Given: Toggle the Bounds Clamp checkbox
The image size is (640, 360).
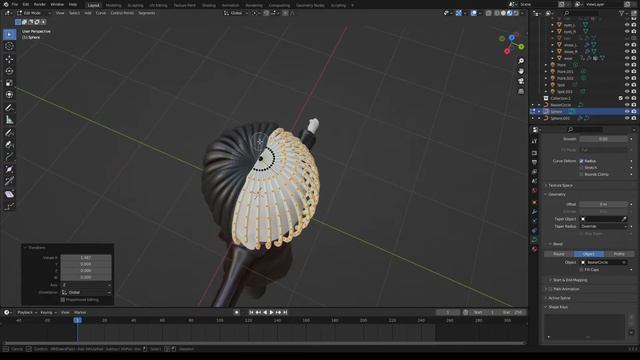Looking at the screenshot, I should click(x=581, y=174).
